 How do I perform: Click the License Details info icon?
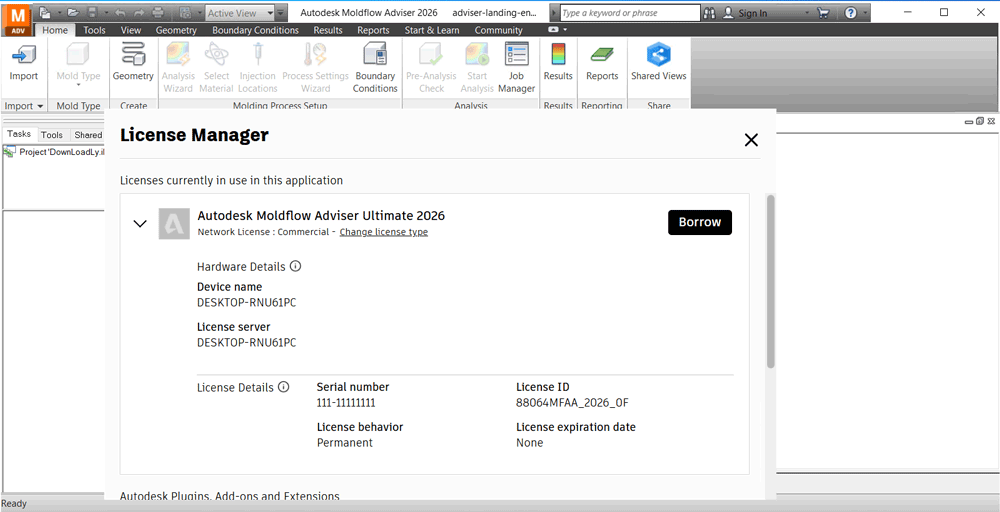pos(284,386)
